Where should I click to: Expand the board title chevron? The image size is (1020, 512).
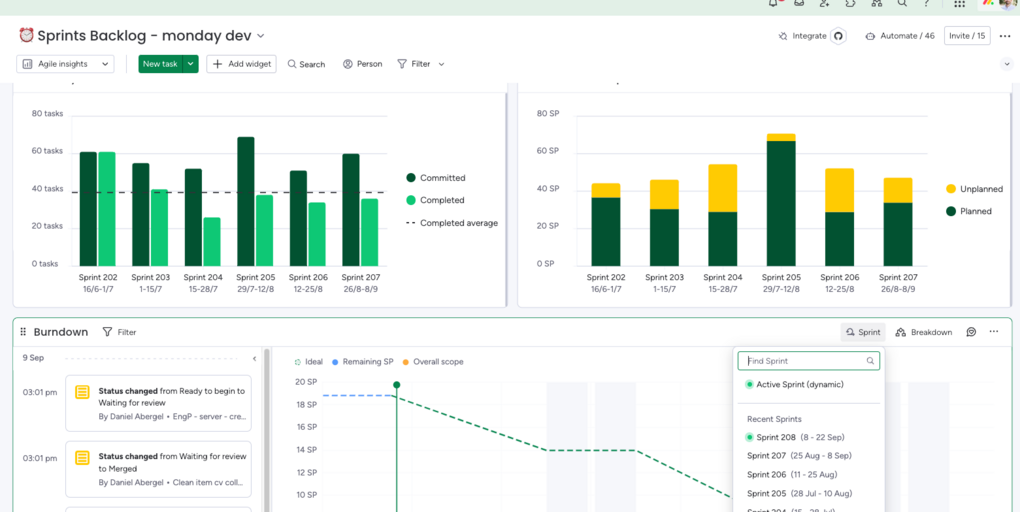(261, 36)
